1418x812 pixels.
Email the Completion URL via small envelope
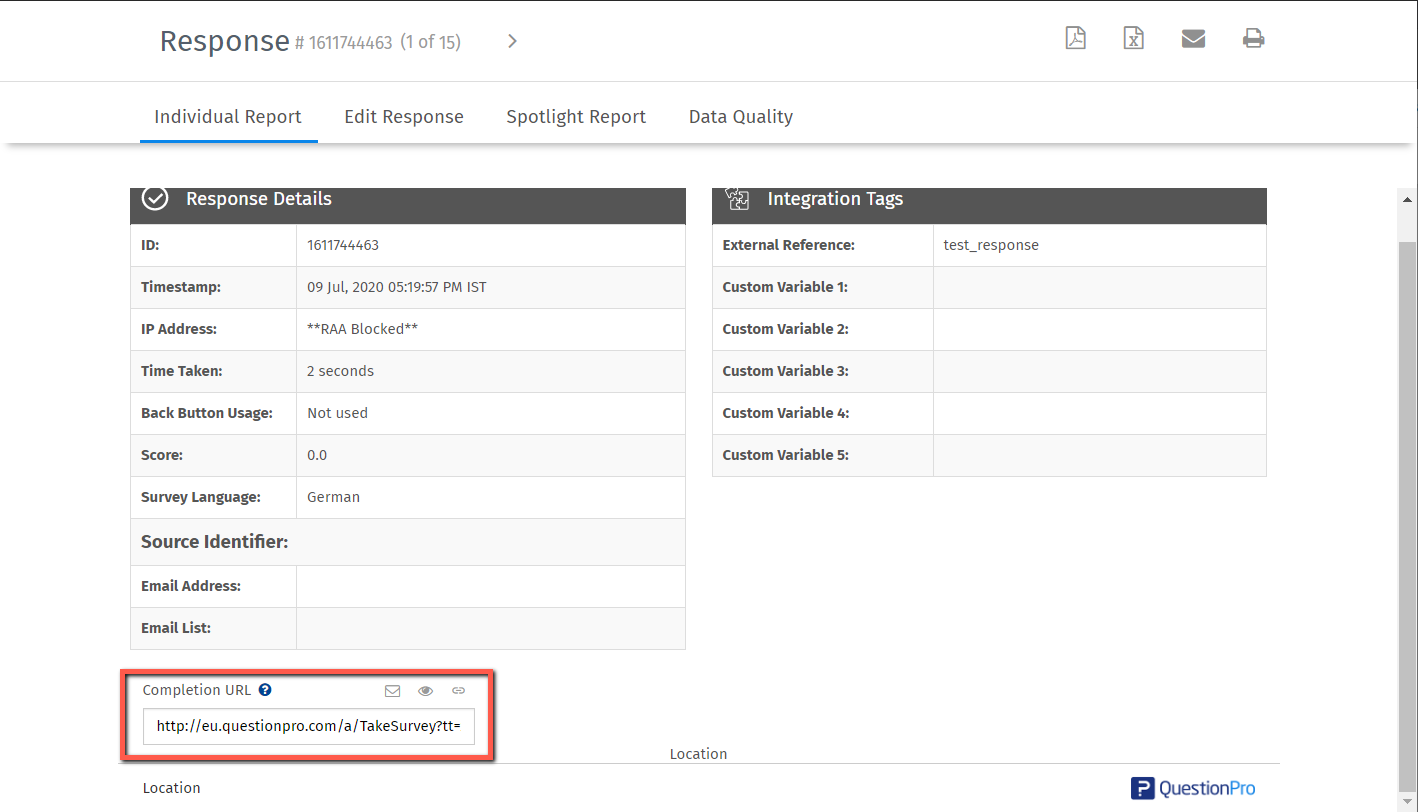click(392, 690)
